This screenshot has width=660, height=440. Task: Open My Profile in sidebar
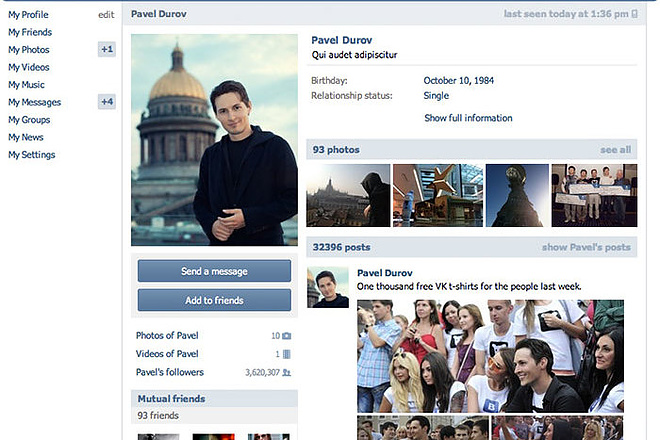[28, 15]
